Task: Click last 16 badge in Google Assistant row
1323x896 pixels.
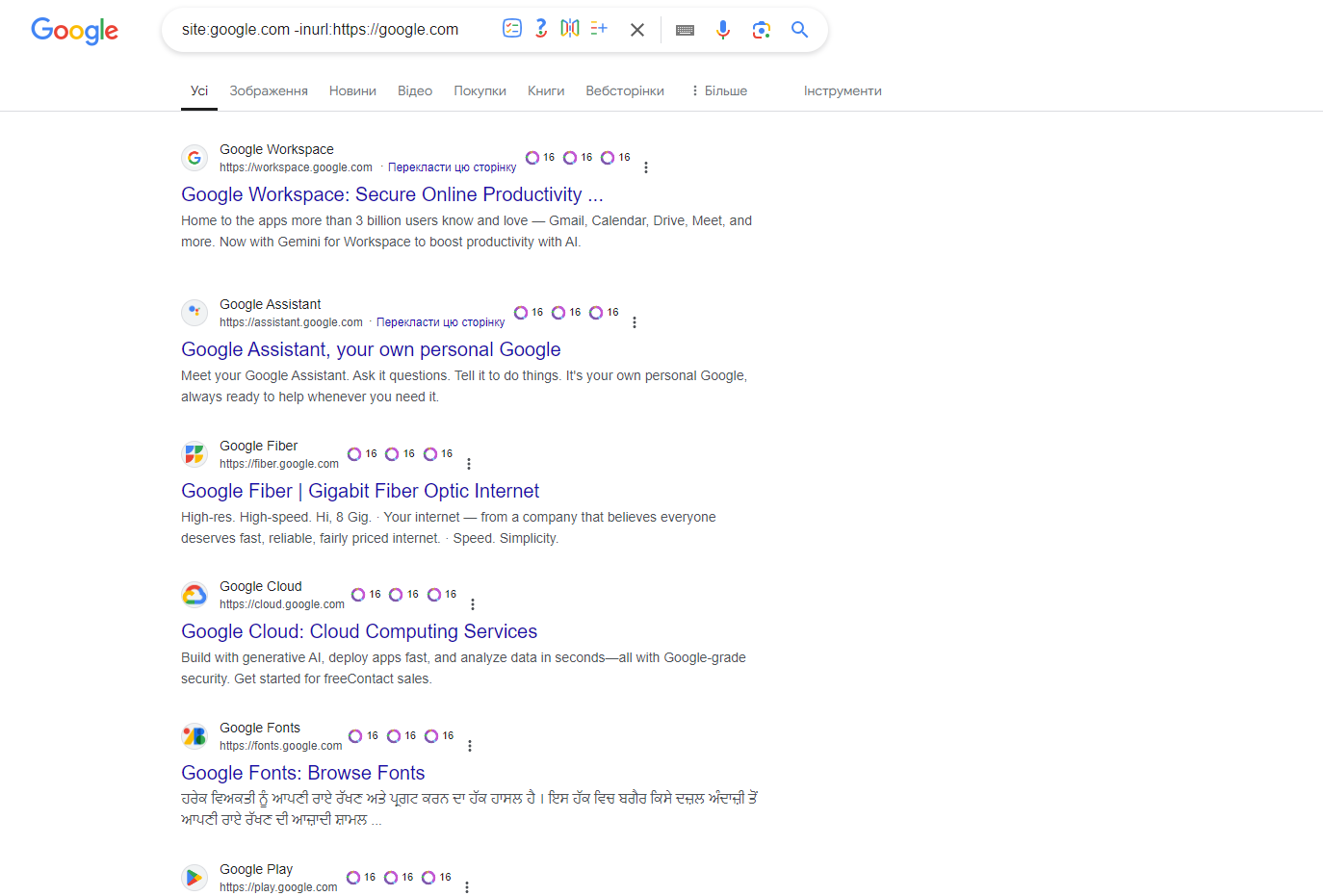Action: click(605, 313)
